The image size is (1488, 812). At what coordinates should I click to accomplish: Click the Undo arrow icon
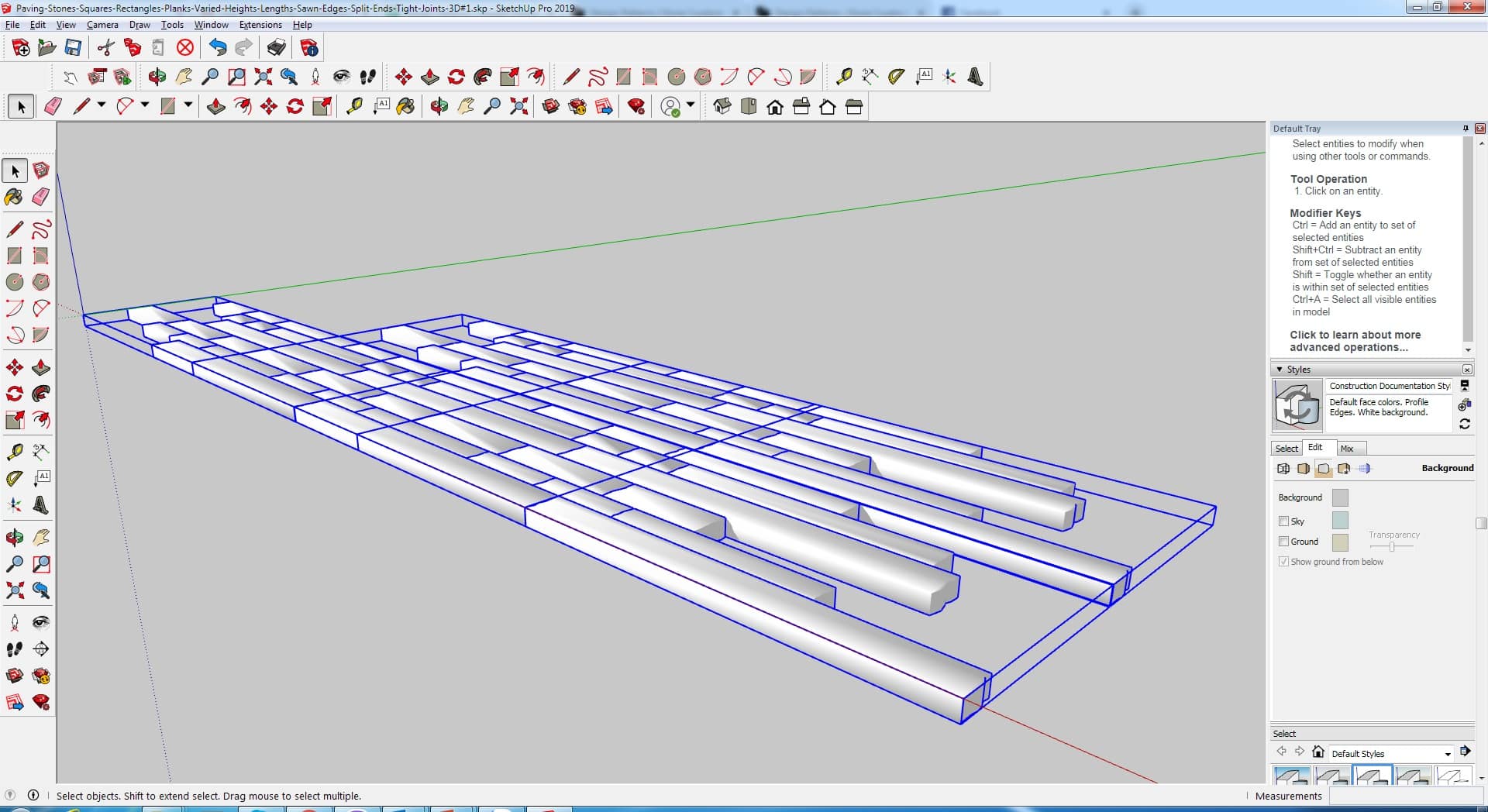218,48
